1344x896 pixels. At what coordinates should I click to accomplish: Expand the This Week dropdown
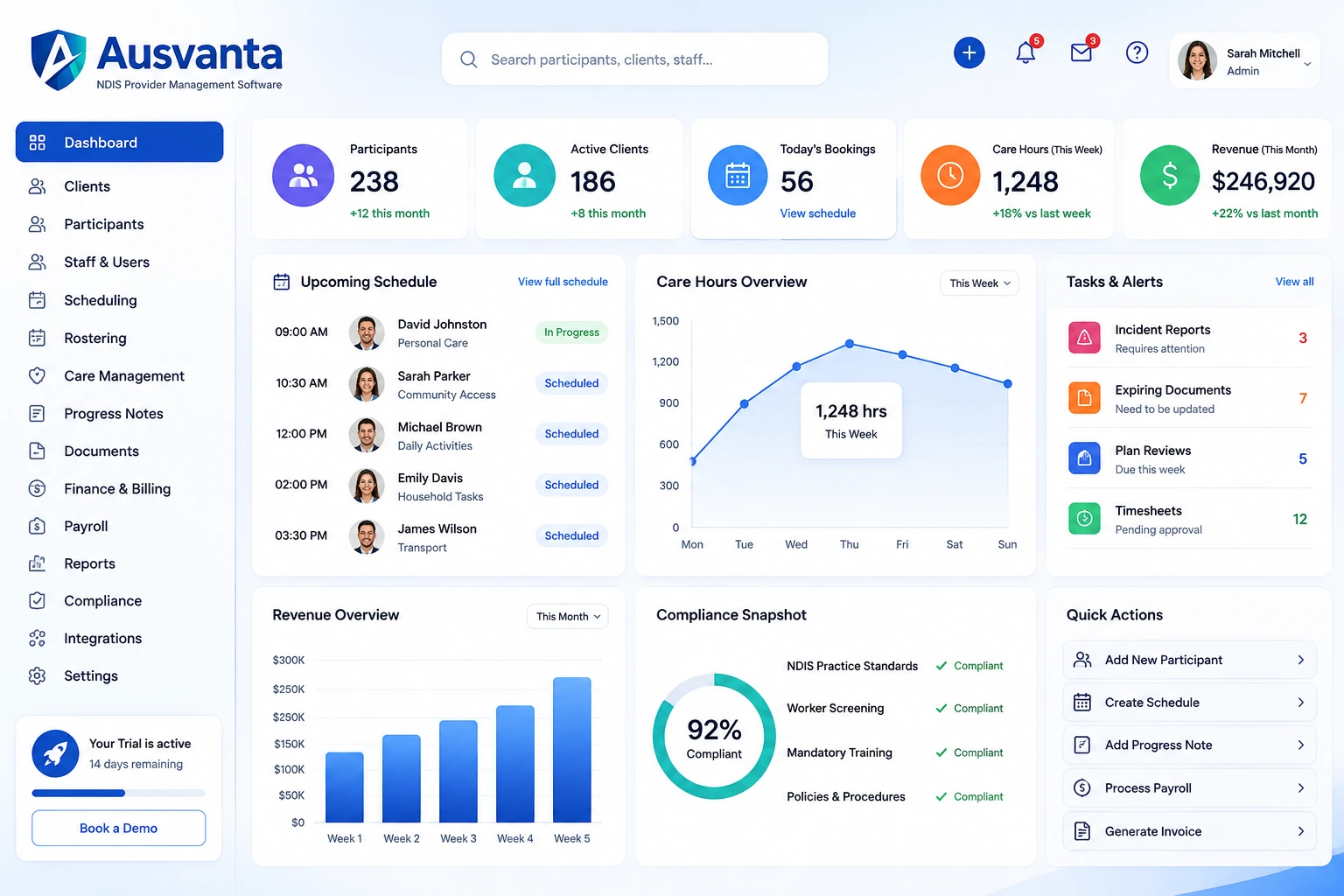coord(979,283)
